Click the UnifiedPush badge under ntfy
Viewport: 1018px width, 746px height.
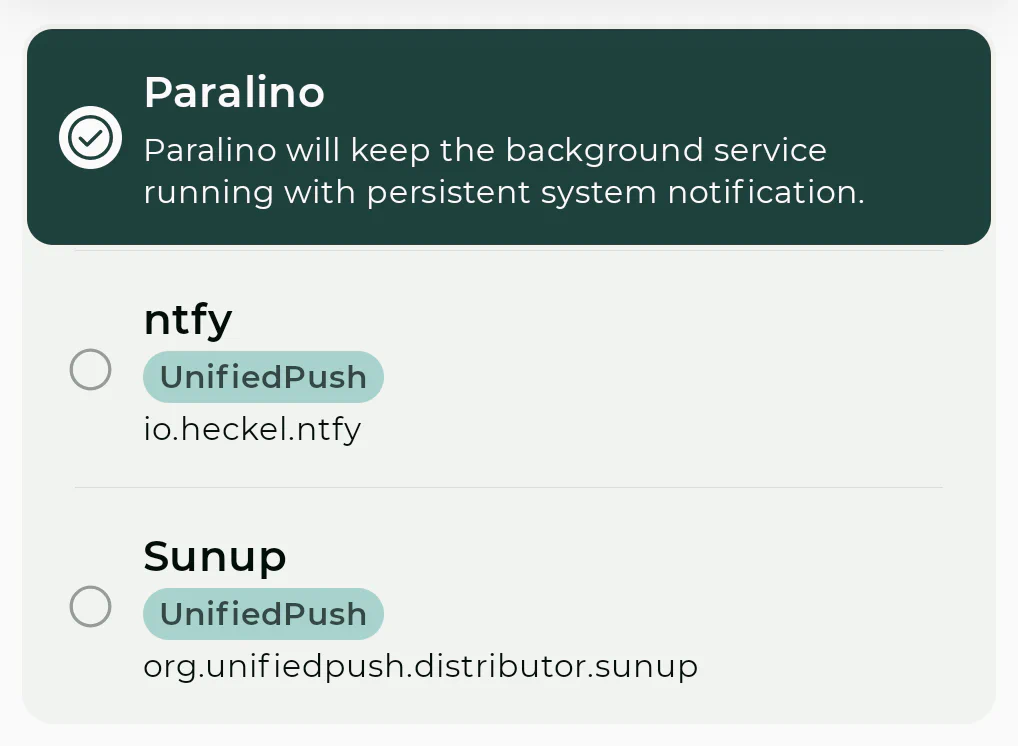pyautogui.click(x=263, y=377)
